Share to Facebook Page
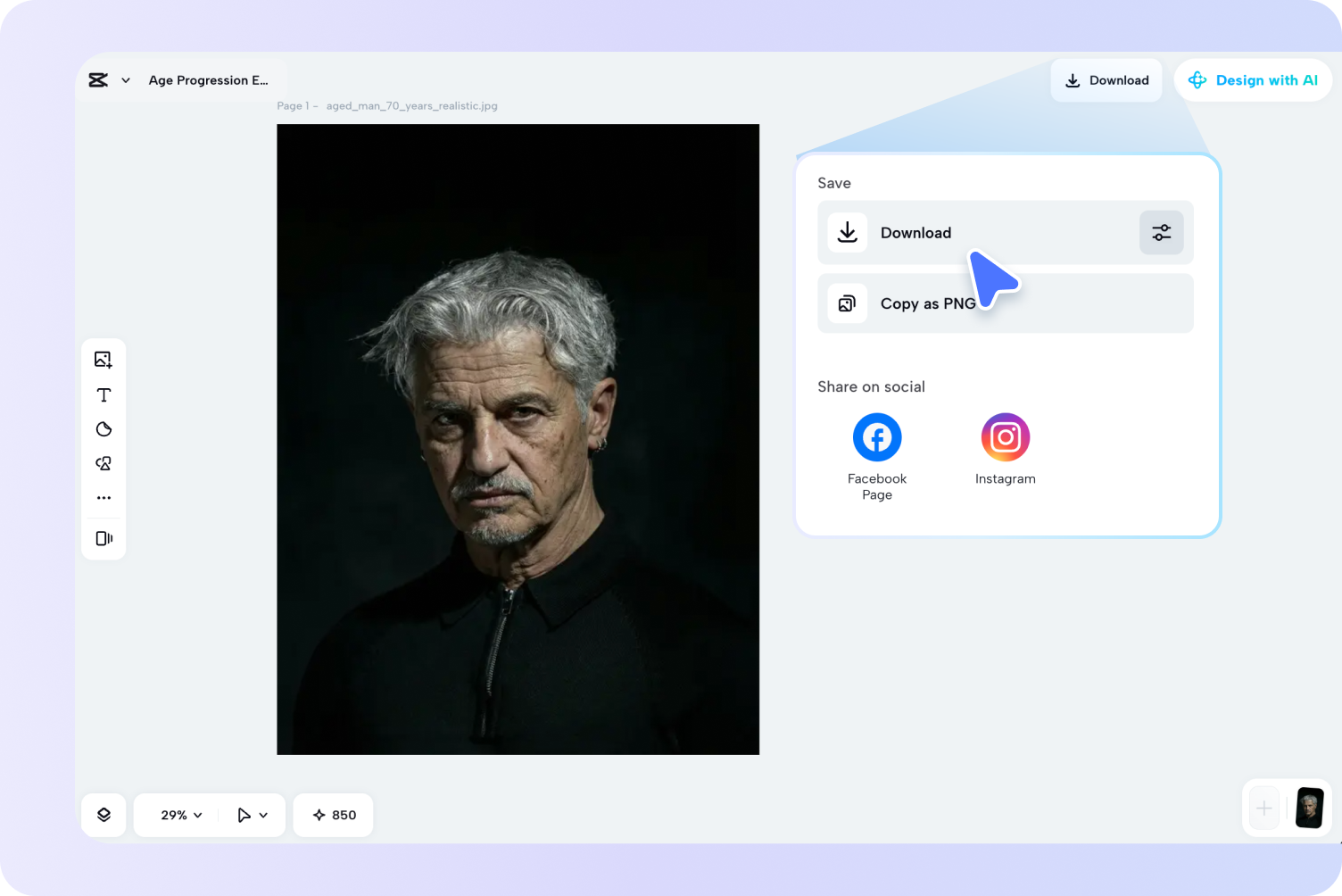 click(877, 457)
